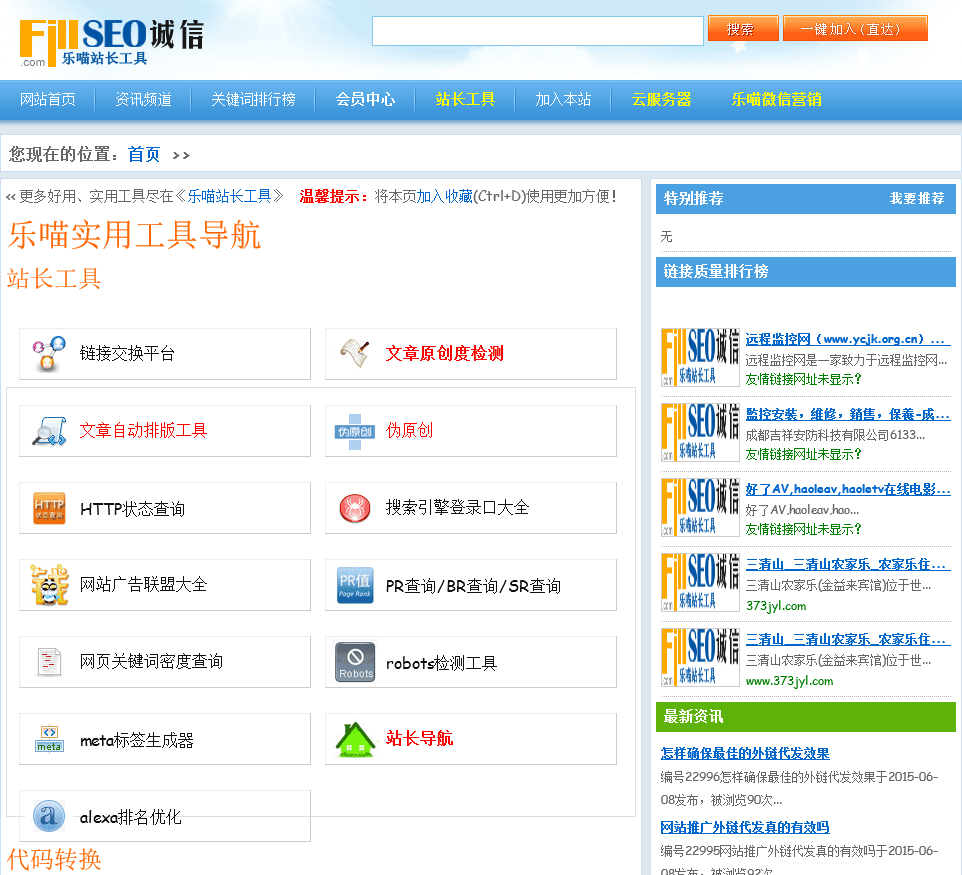The width and height of the screenshot is (962, 875).
Task: Click the 文章原创度检测 scroll icon
Action: [x=355, y=353]
